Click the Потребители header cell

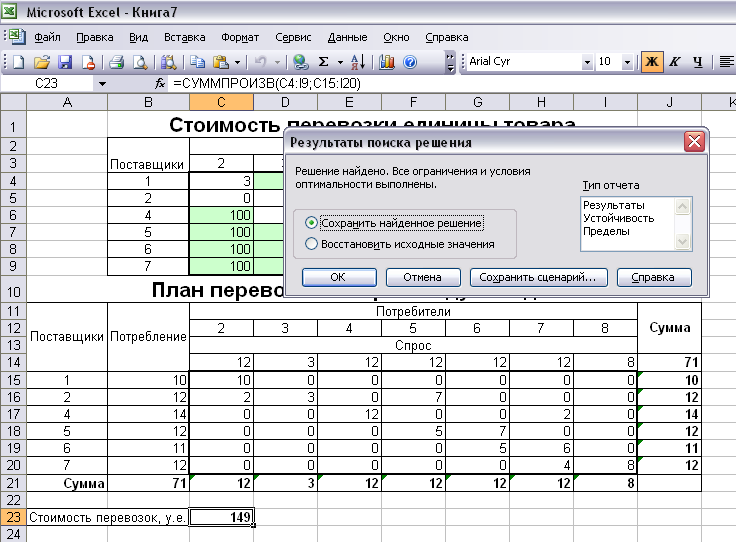click(x=413, y=311)
